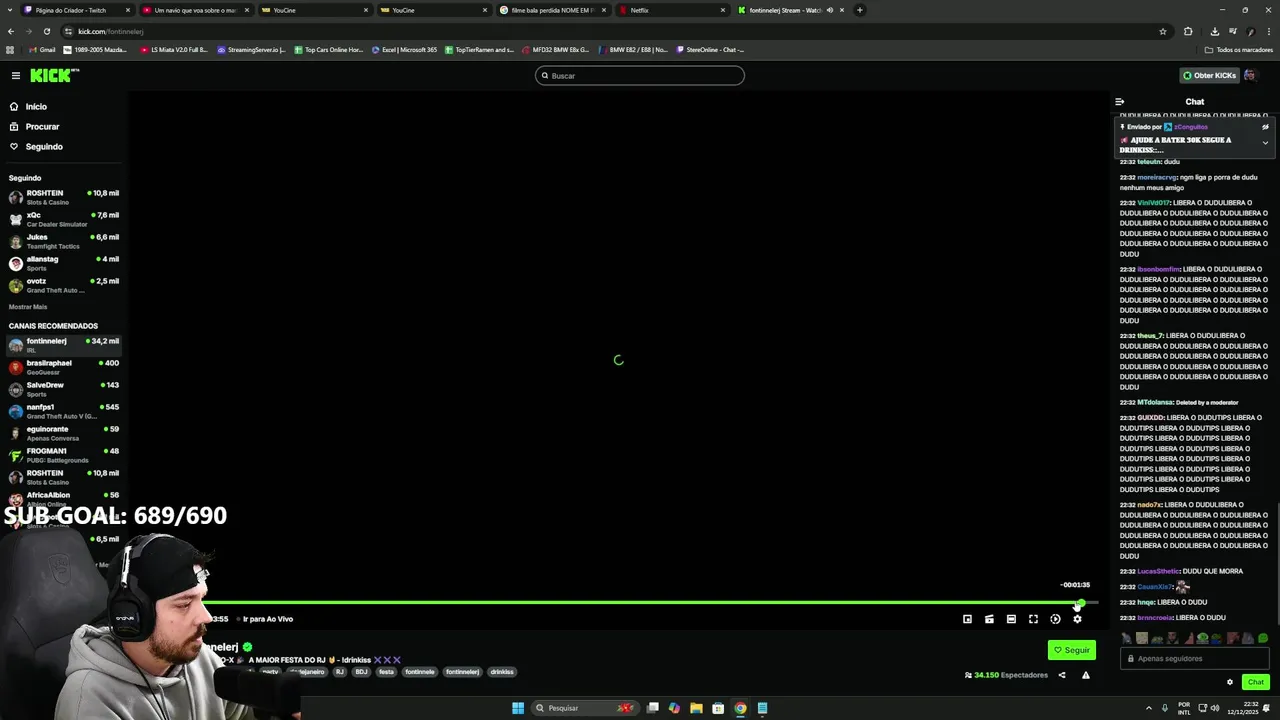The height and width of the screenshot is (720, 1280).
Task: Open ovotz channel in the followed list
Action: pos(64,285)
